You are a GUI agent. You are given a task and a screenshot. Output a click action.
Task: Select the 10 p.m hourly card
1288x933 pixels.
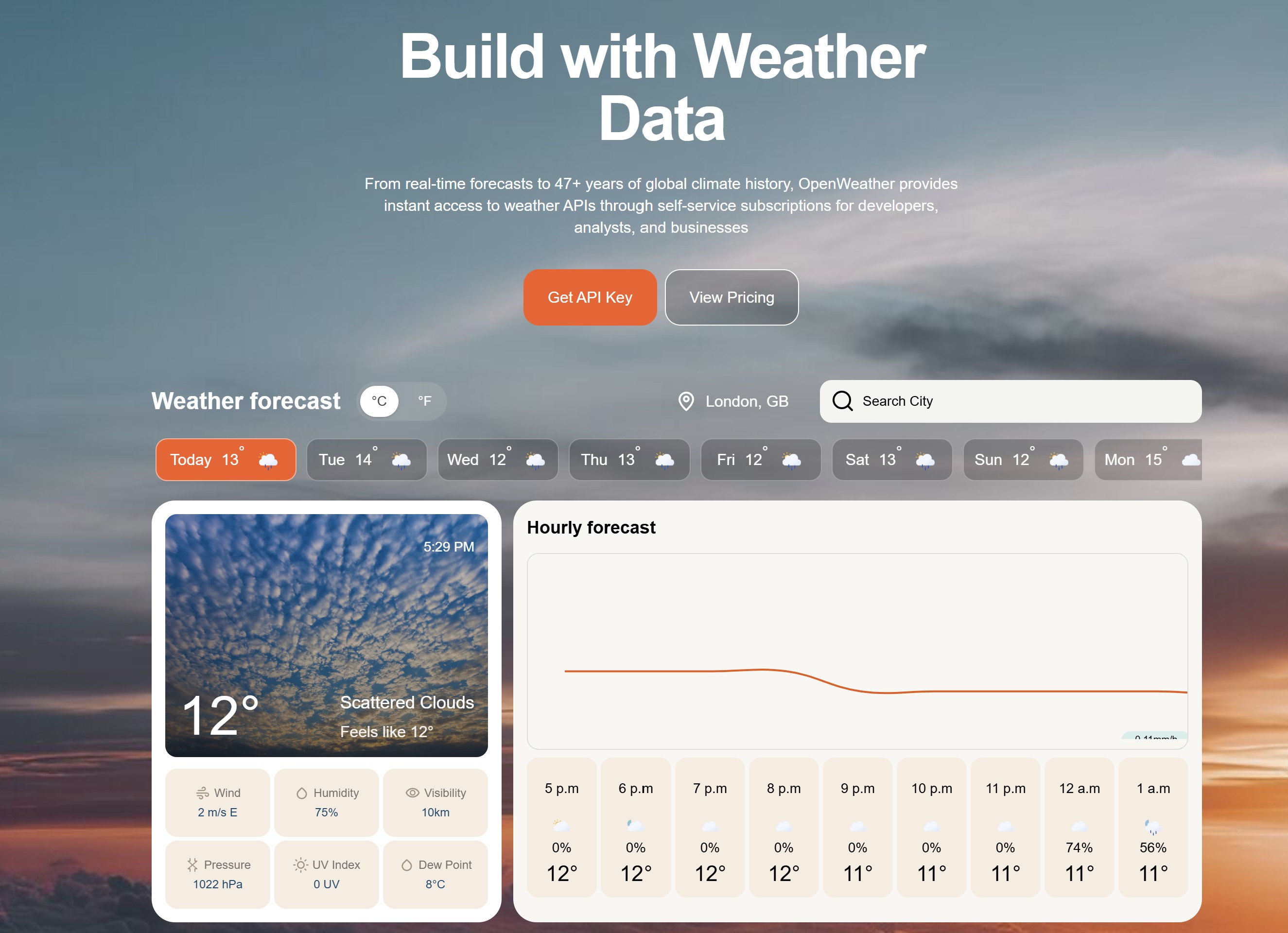coord(931,828)
